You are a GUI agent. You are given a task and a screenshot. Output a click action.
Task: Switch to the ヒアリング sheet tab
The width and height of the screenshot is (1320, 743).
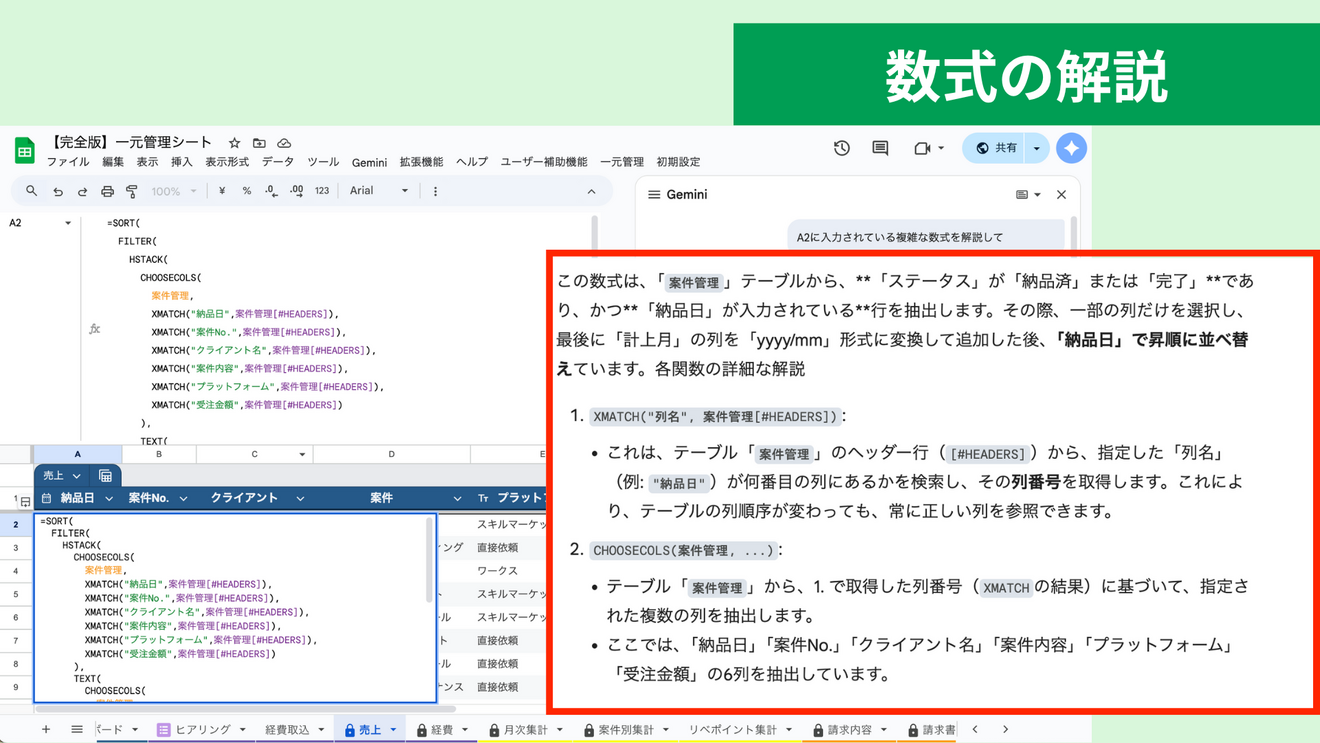click(x=202, y=730)
